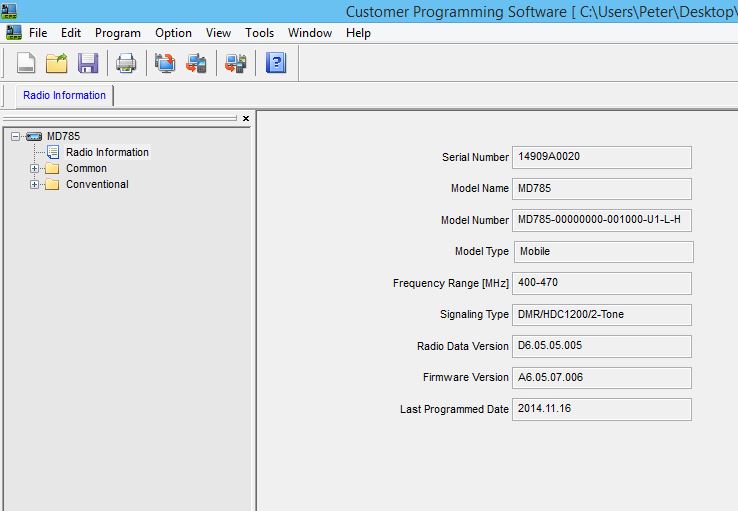Click the CPS application icon in title bar
This screenshot has width=738, height=511.
pyautogui.click(x=8, y=10)
